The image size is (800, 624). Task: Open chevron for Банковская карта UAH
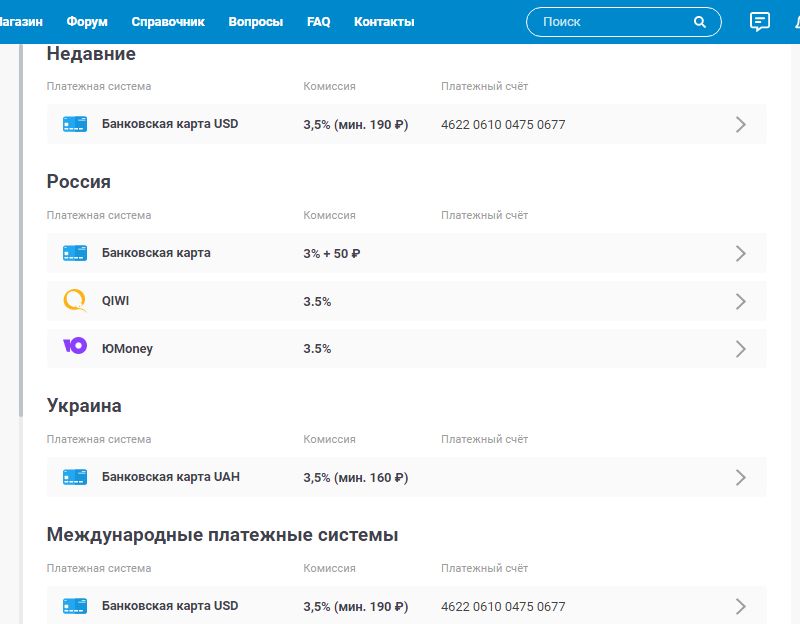click(741, 477)
